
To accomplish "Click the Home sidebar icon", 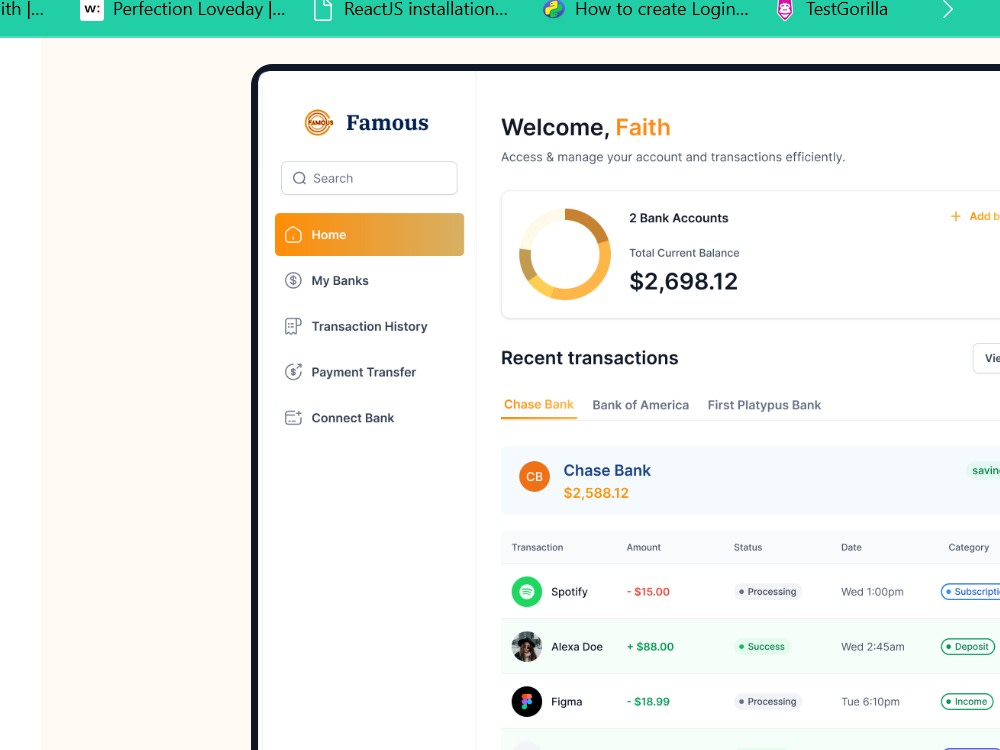I will [x=293, y=235].
